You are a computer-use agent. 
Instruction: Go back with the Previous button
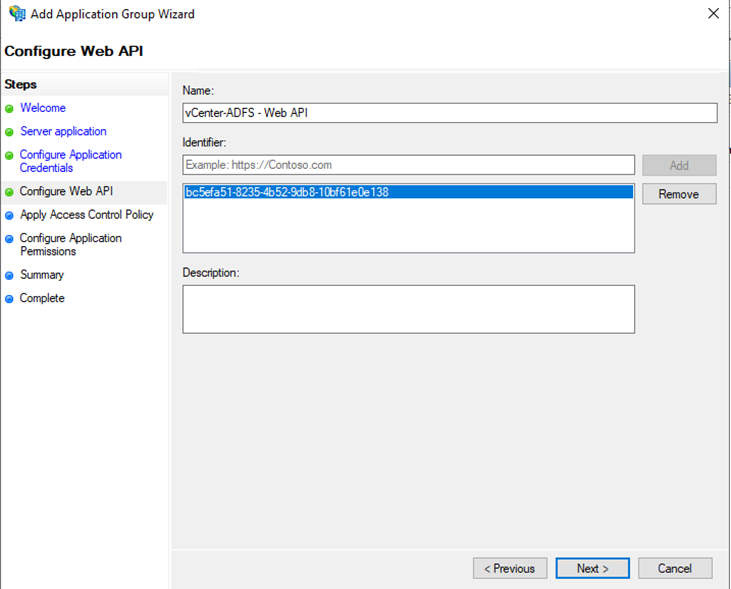(510, 568)
